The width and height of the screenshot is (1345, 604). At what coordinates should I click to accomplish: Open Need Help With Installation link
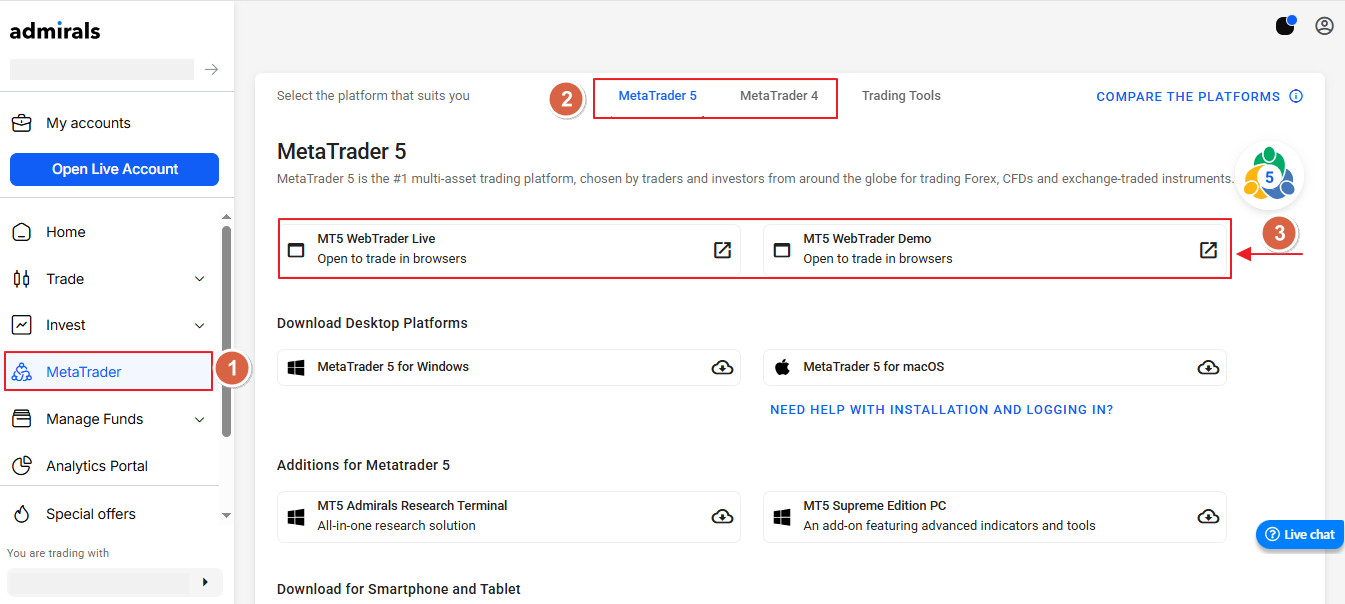(941, 410)
